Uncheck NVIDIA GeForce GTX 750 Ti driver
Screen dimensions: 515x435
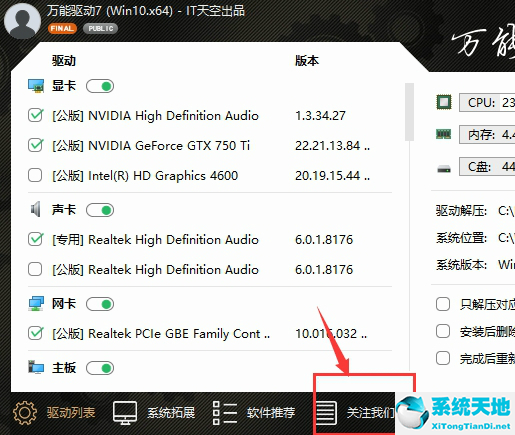[35, 145]
